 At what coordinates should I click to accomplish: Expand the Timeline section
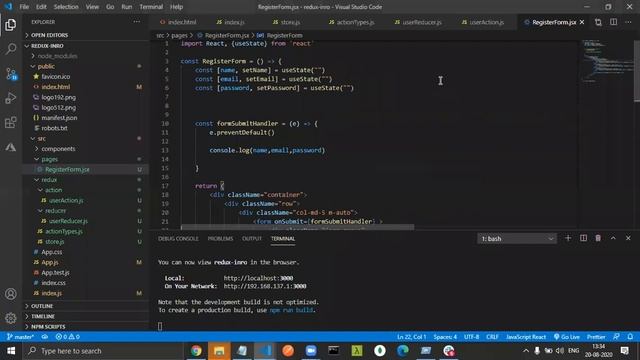(x=86, y=316)
